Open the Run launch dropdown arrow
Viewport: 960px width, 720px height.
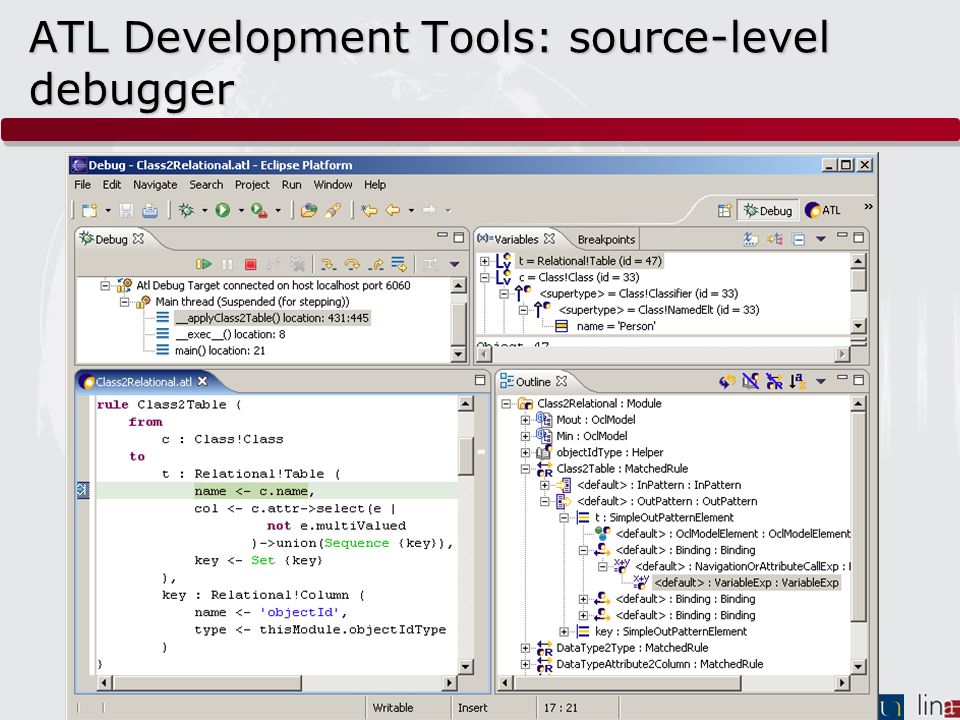click(241, 211)
